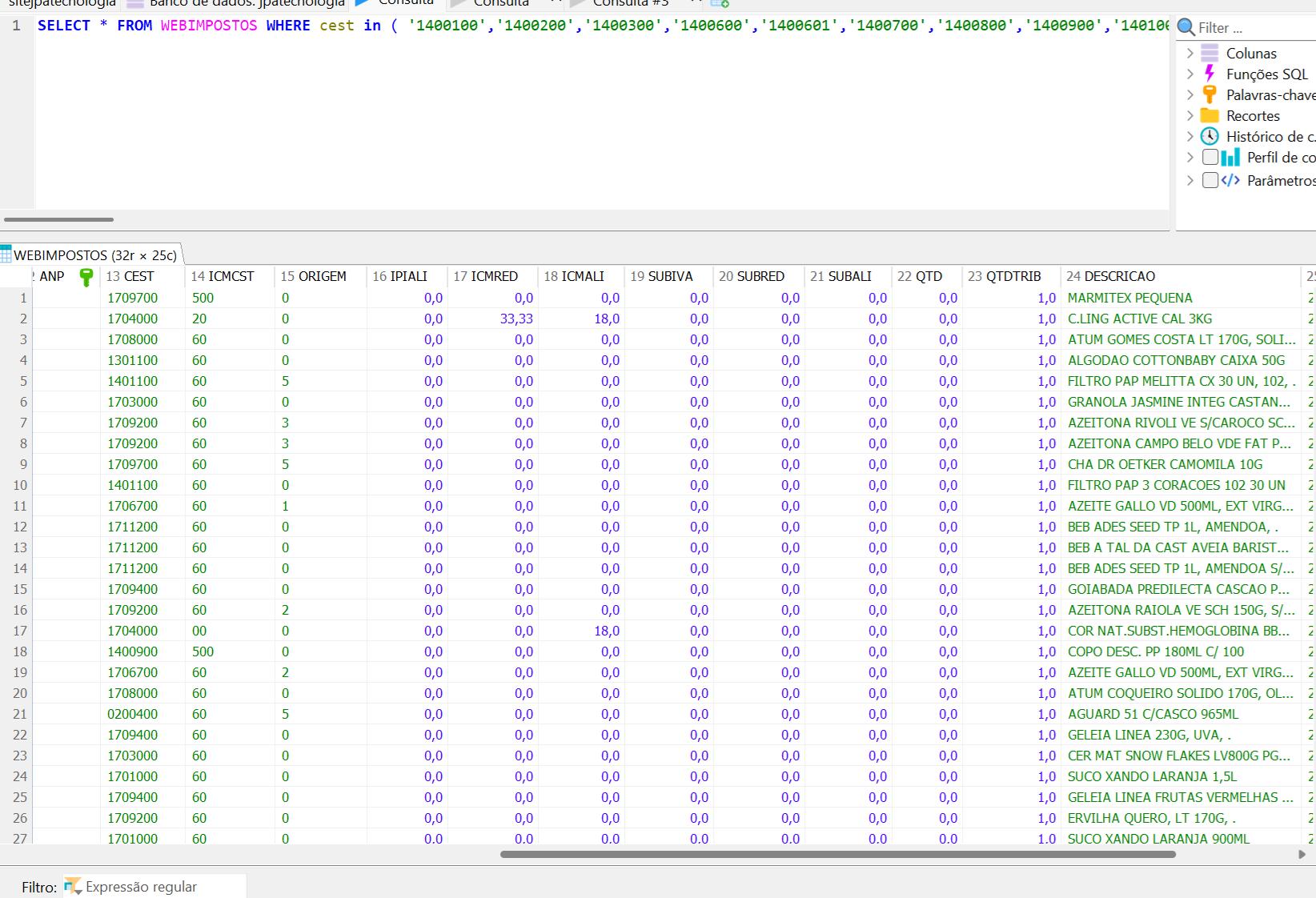Click the results grid horizontal scrollbar
The height and width of the screenshot is (898, 1316).
tap(837, 854)
